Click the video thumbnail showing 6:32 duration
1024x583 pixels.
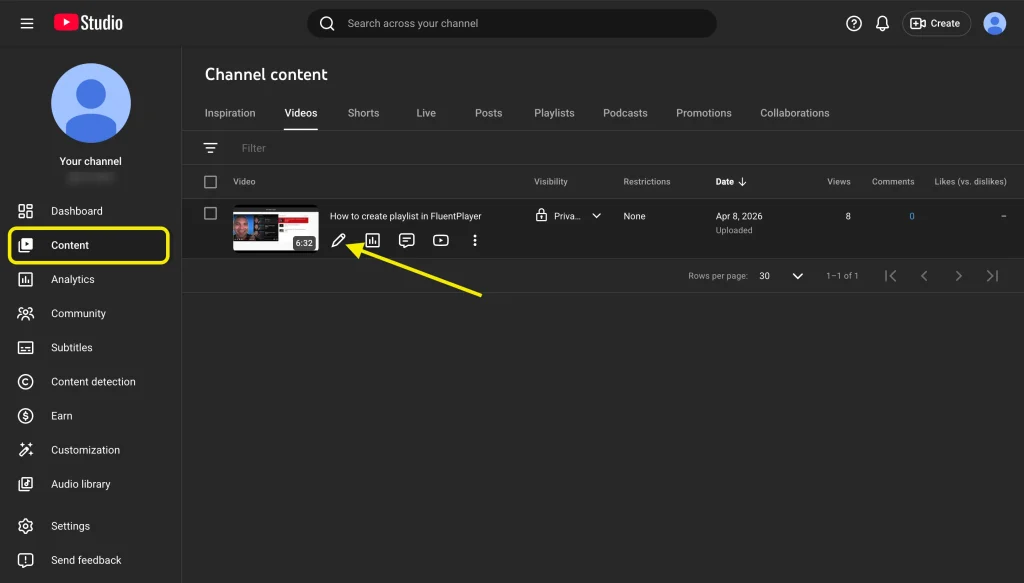click(276, 228)
